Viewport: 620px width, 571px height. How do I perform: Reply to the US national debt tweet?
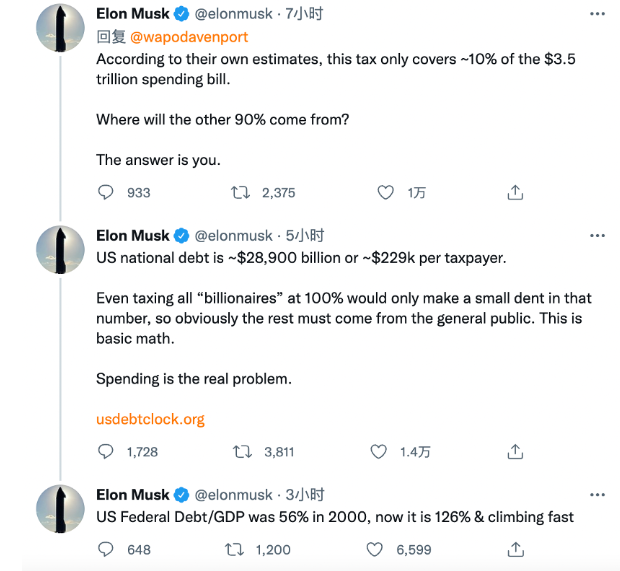pyautogui.click(x=106, y=452)
